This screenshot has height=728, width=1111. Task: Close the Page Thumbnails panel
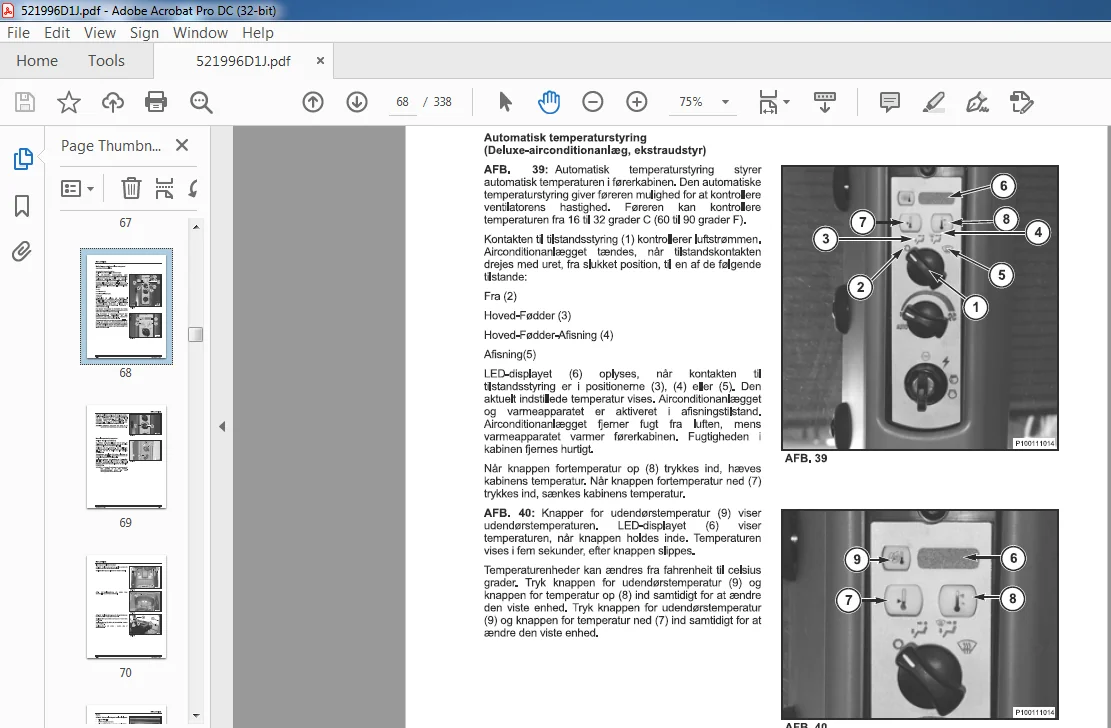[182, 145]
